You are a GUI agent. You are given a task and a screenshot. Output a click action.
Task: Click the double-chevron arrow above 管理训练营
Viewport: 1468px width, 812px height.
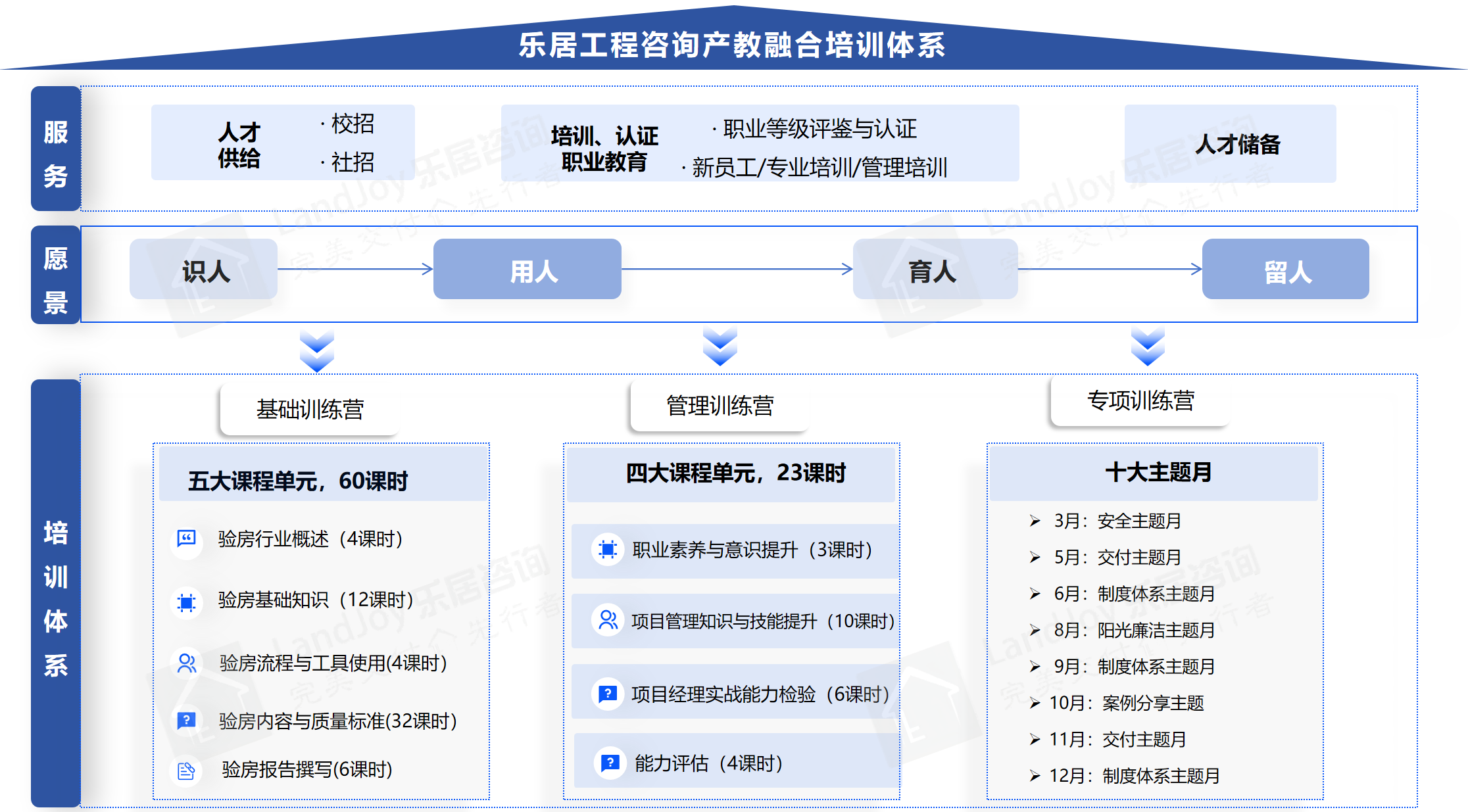point(720,345)
